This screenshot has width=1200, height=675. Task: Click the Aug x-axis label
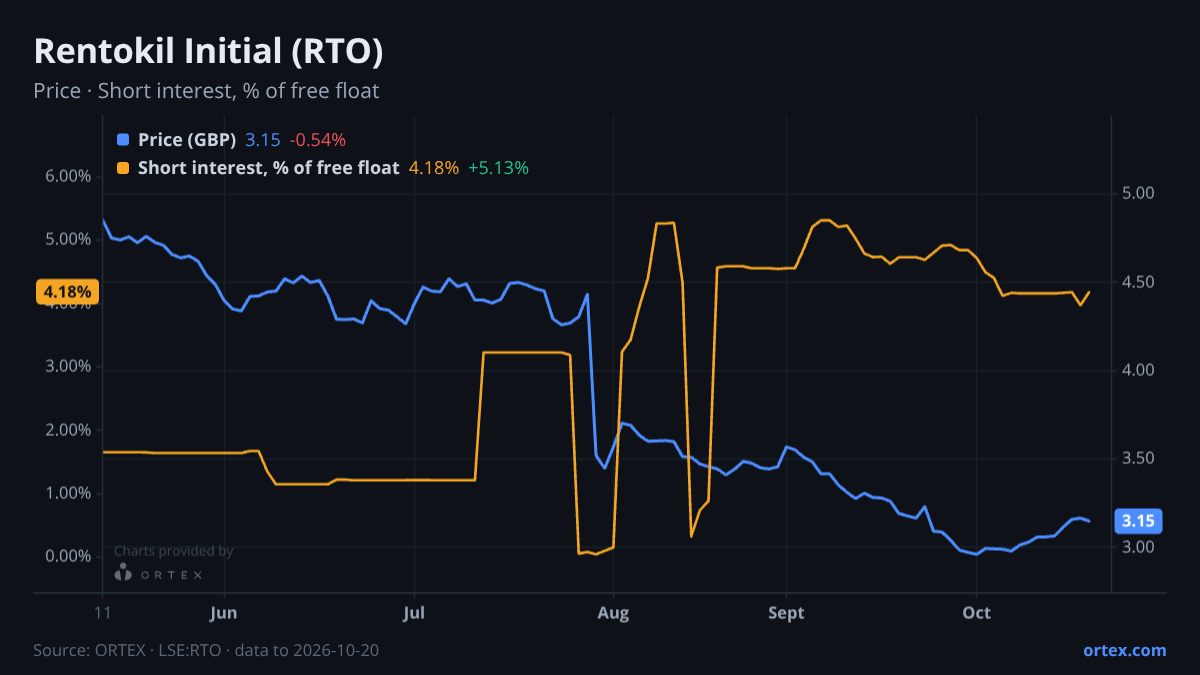(x=613, y=612)
